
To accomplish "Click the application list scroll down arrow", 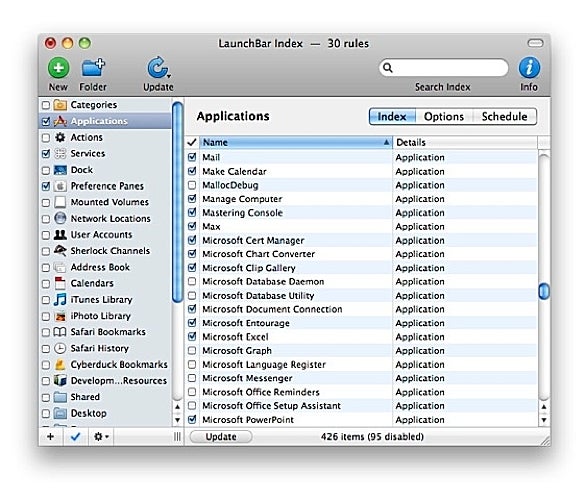I will tap(544, 419).
